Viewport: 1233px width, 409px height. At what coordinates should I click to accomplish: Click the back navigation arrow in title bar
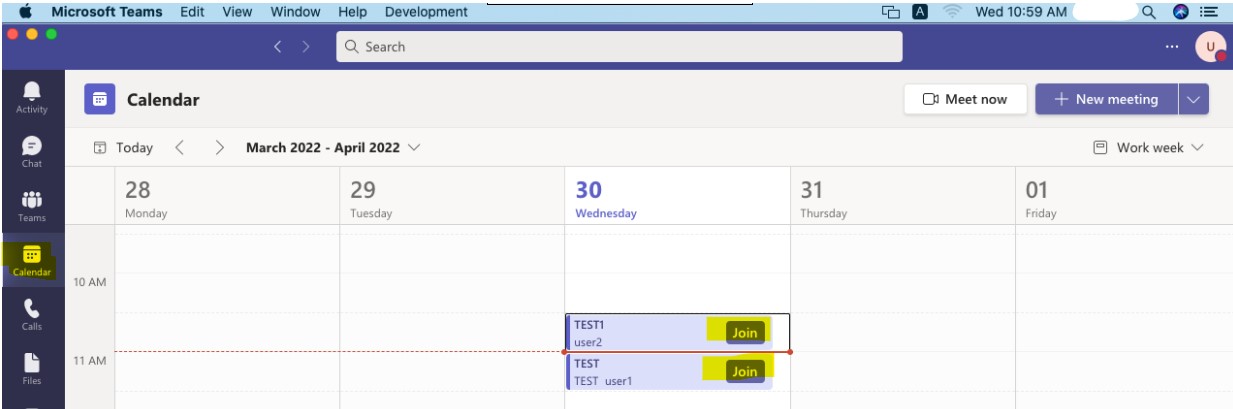click(x=279, y=46)
